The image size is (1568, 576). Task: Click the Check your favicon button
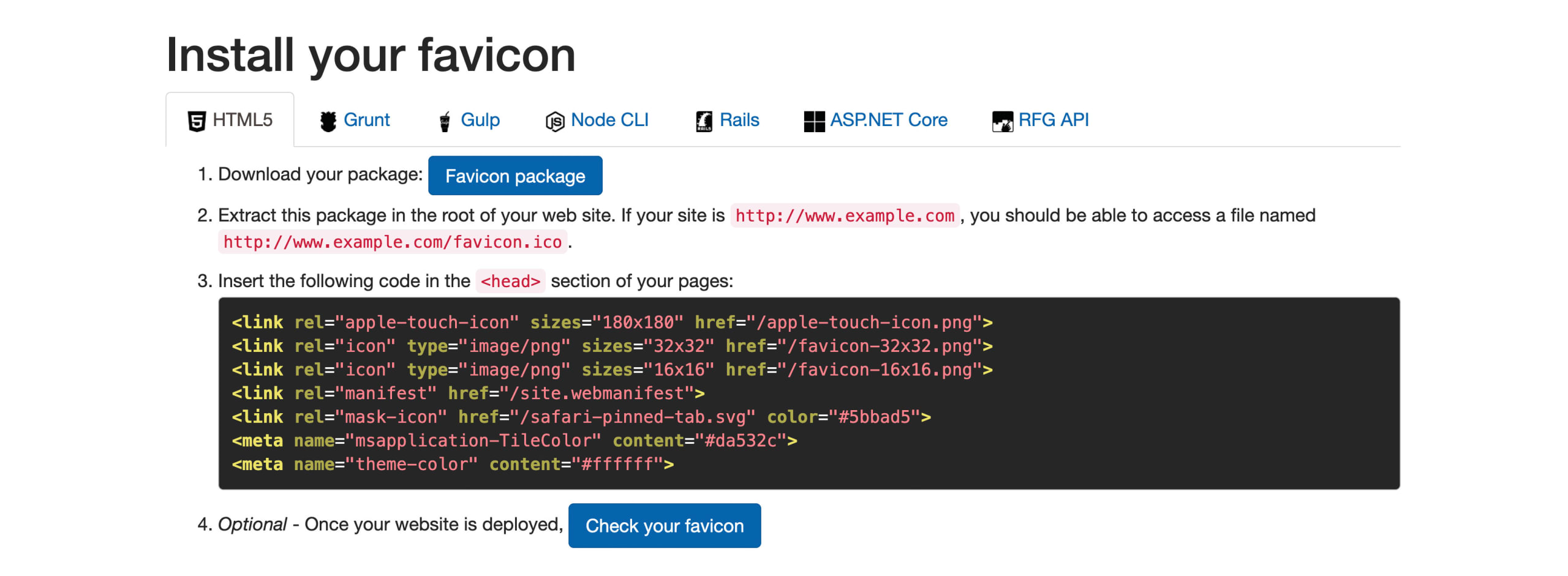[665, 525]
